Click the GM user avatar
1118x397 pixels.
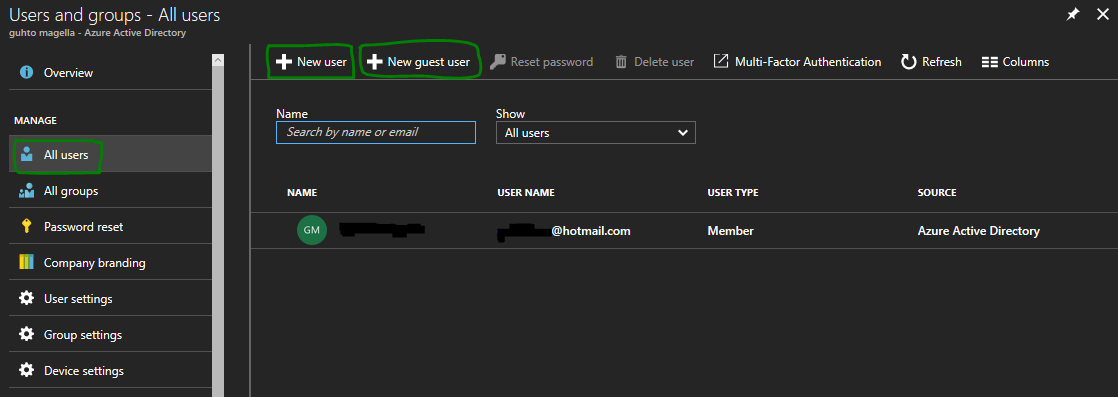point(312,230)
